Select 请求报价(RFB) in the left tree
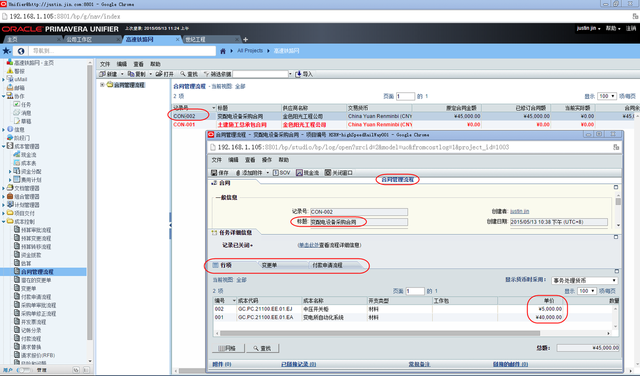Image resolution: width=640 pixels, height=376 pixels. [38, 355]
